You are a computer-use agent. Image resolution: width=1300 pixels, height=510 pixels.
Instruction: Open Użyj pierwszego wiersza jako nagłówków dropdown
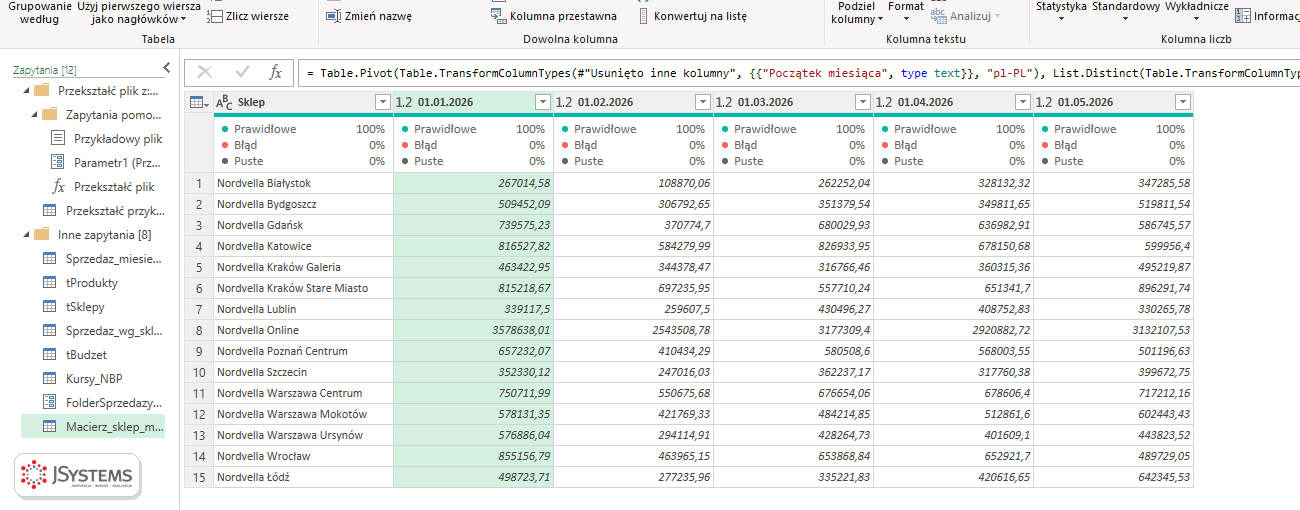[x=138, y=12]
